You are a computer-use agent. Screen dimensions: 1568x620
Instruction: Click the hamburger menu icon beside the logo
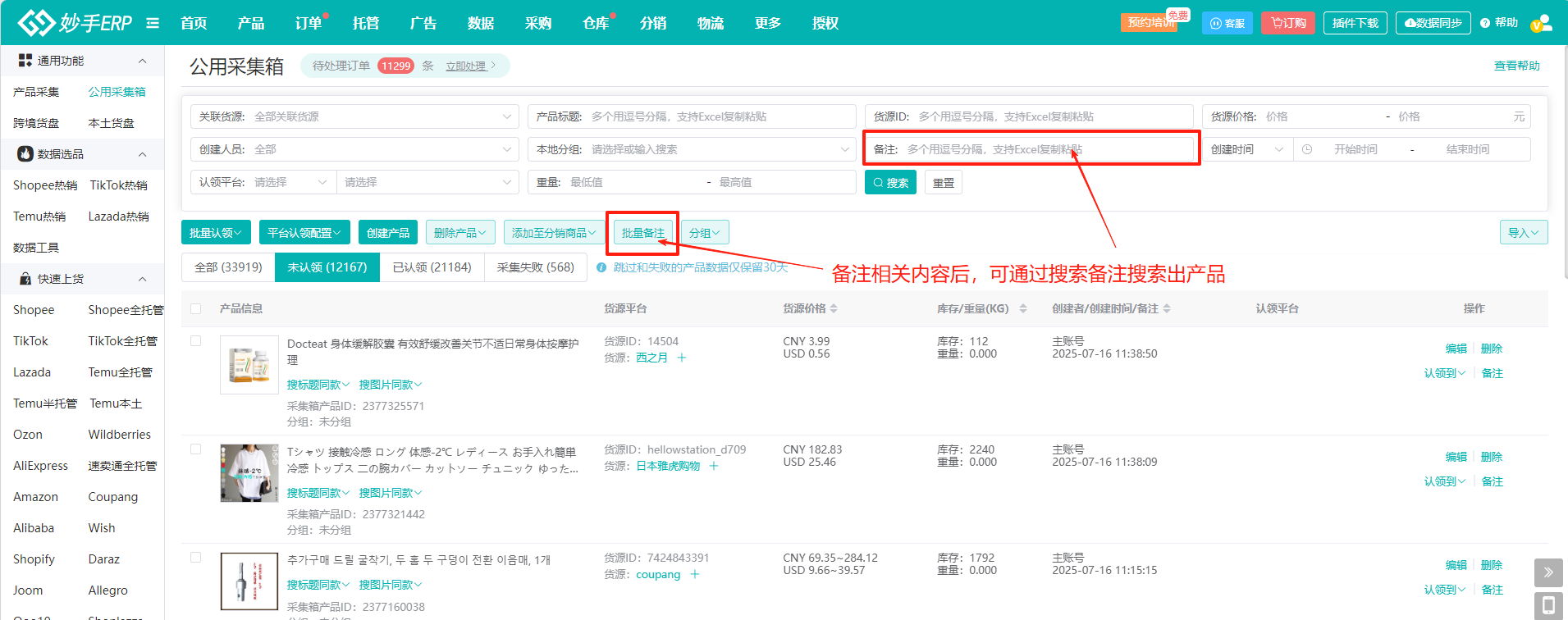click(153, 23)
